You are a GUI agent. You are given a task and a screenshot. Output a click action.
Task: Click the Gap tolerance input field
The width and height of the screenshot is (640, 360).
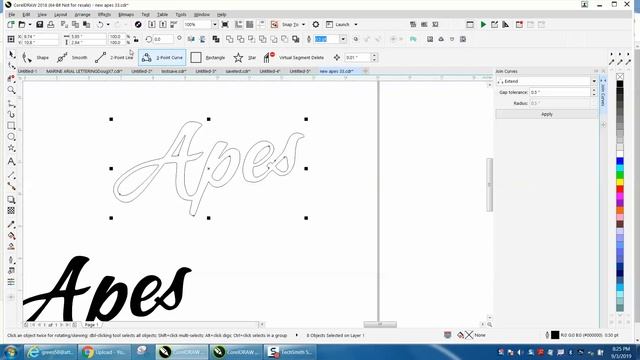point(560,92)
